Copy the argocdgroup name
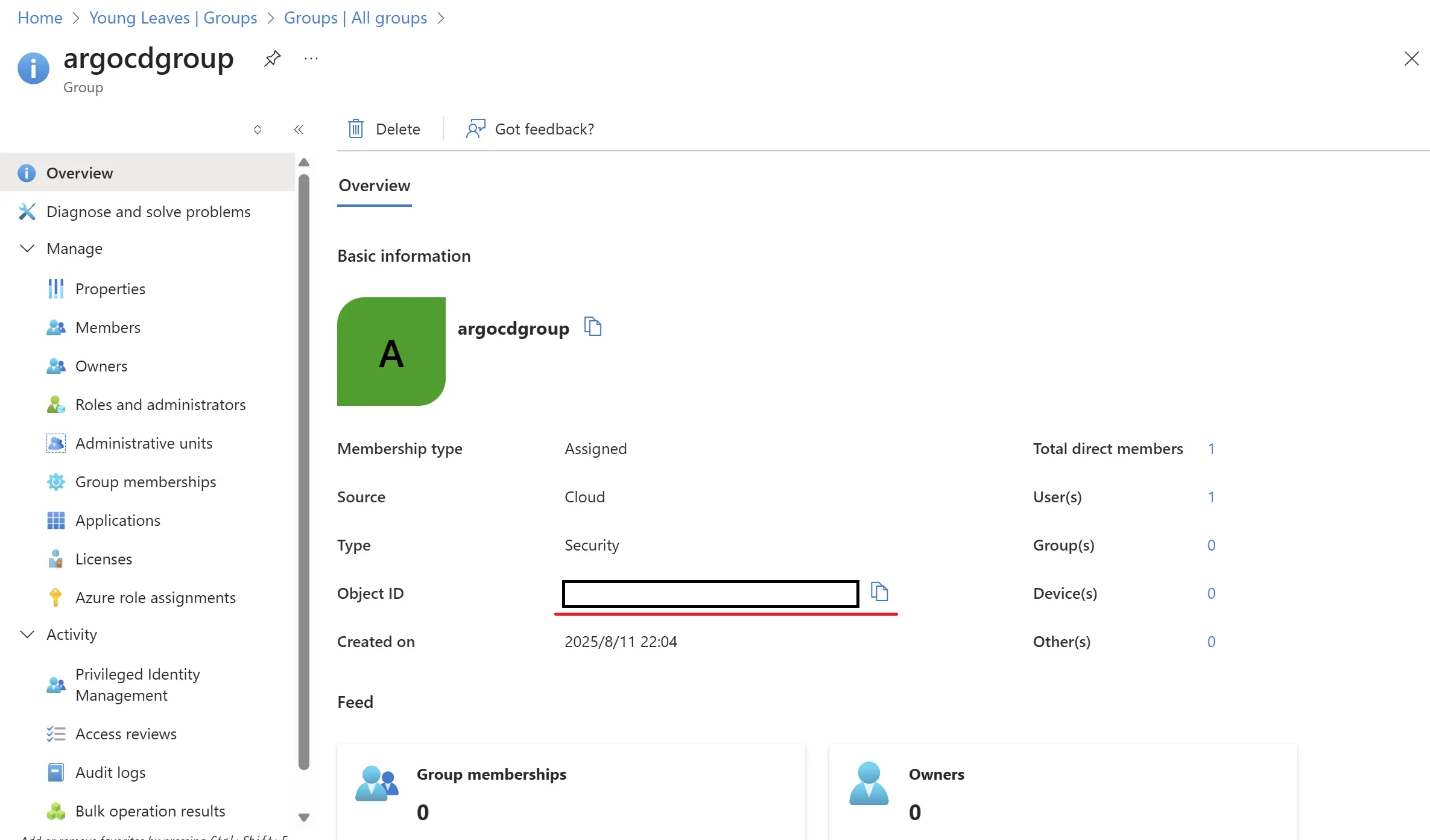Screen dimensions: 1430x840 (593, 326)
